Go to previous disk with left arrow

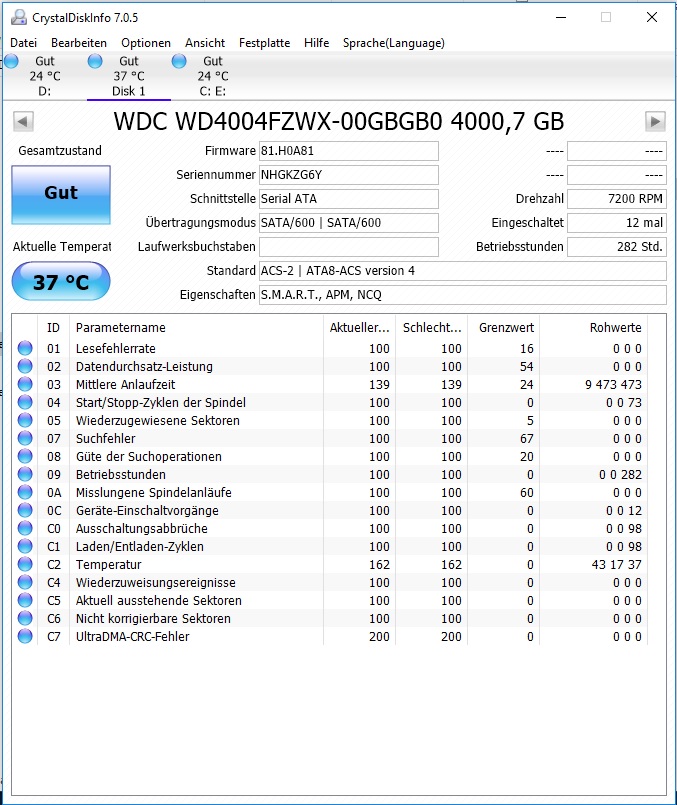[23, 122]
